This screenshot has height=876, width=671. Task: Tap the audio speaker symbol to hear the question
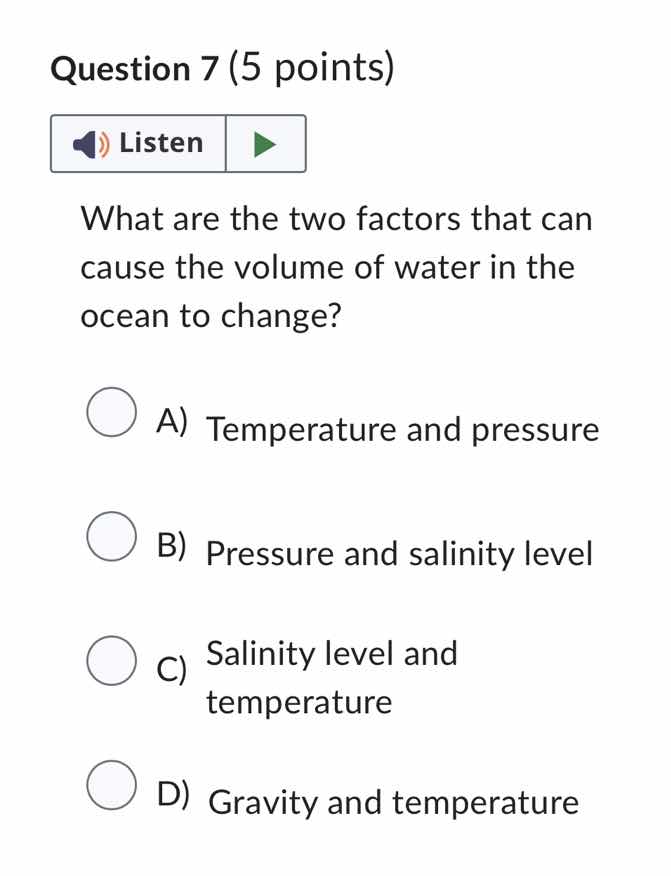point(88,143)
